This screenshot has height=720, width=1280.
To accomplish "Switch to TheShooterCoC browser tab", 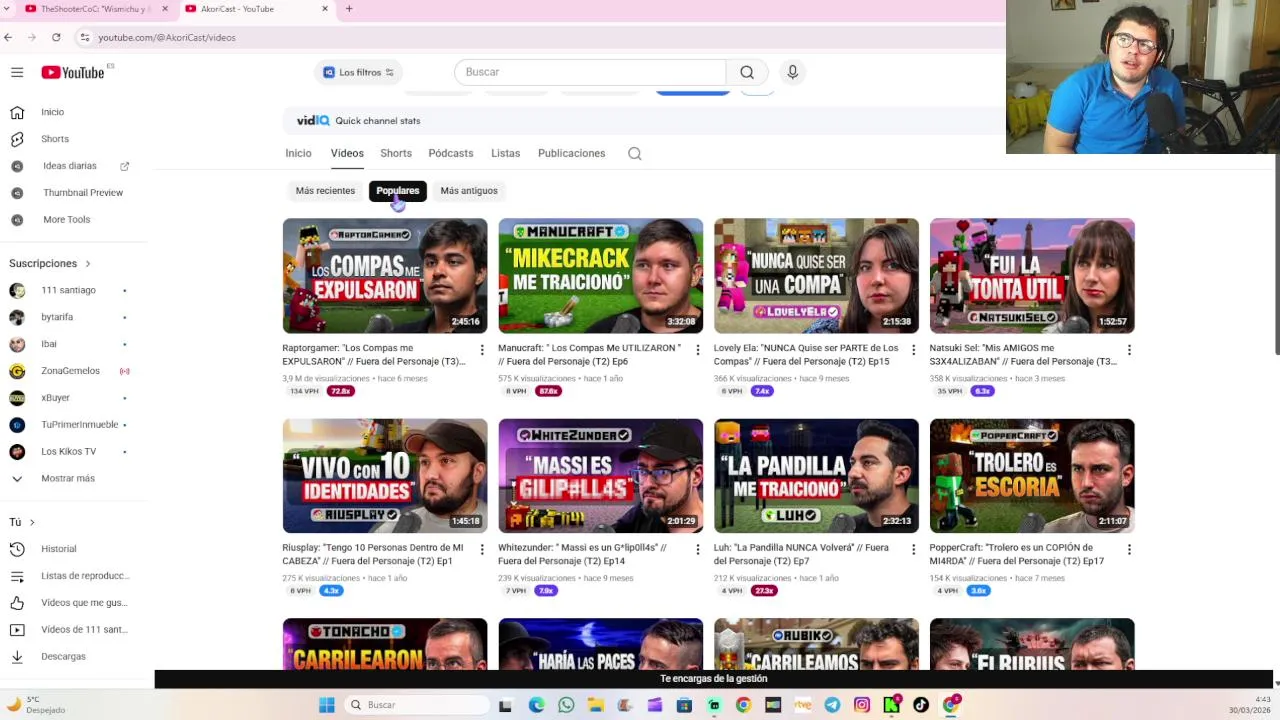I will point(96,9).
